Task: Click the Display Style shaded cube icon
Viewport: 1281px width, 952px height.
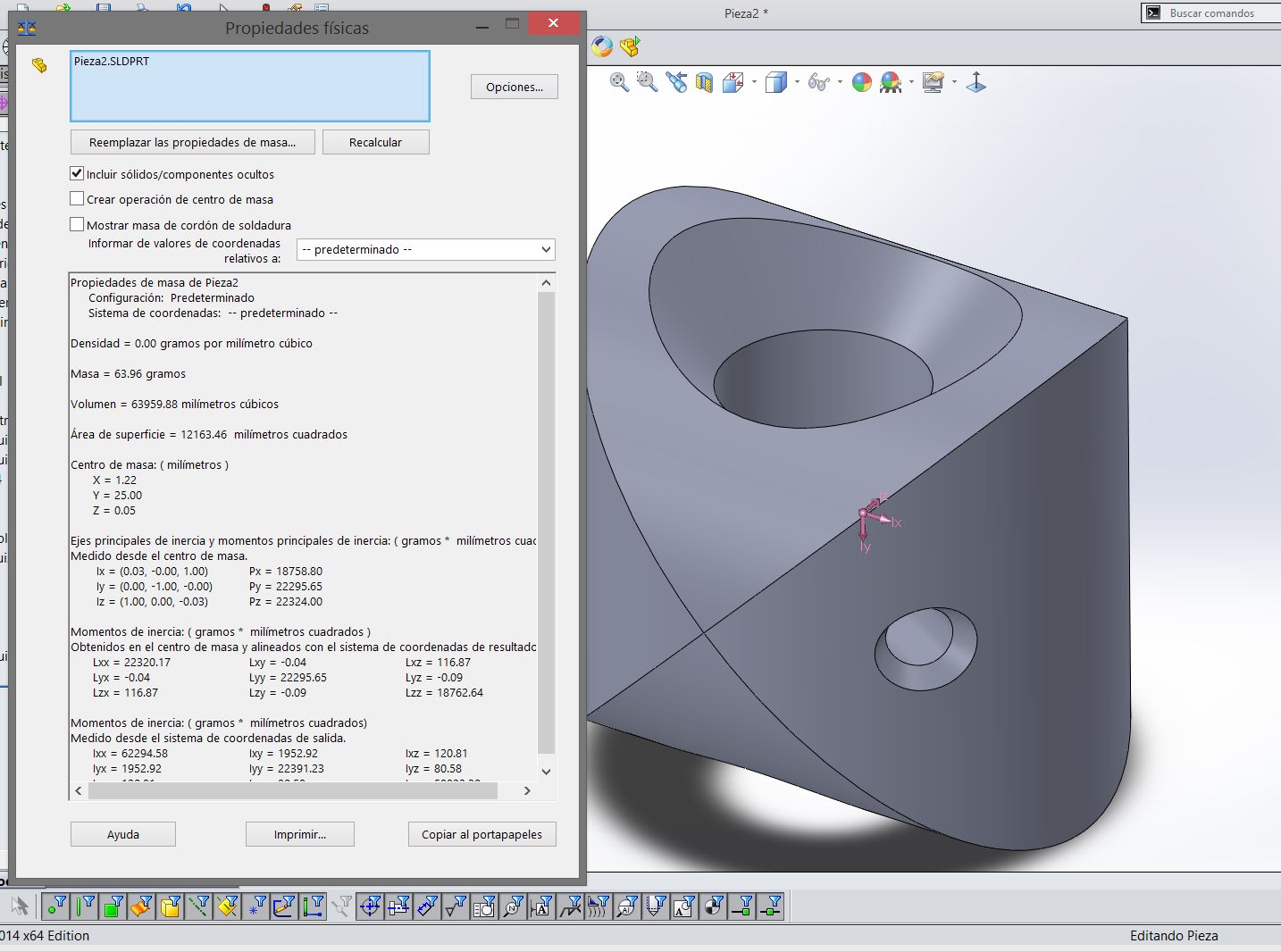Action: [x=776, y=82]
